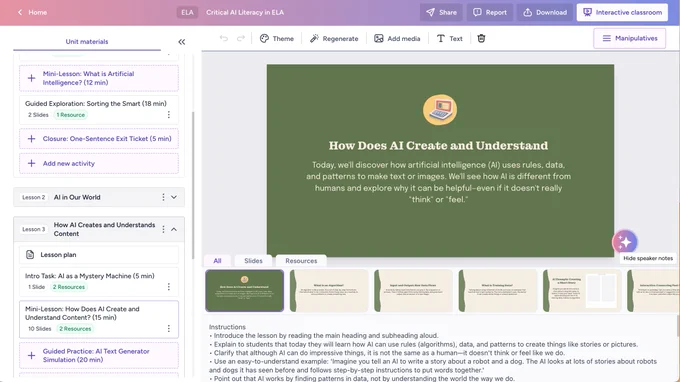Delete slide with trash icon
Screen dimensions: 680x382
pos(481,39)
